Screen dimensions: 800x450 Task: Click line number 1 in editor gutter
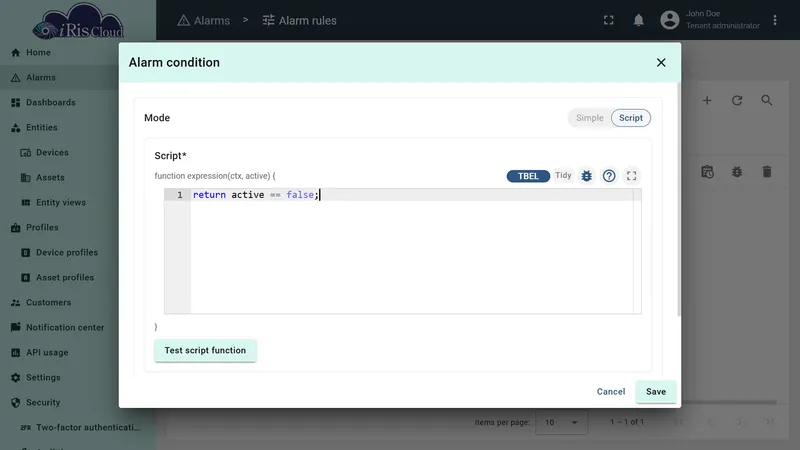179,195
